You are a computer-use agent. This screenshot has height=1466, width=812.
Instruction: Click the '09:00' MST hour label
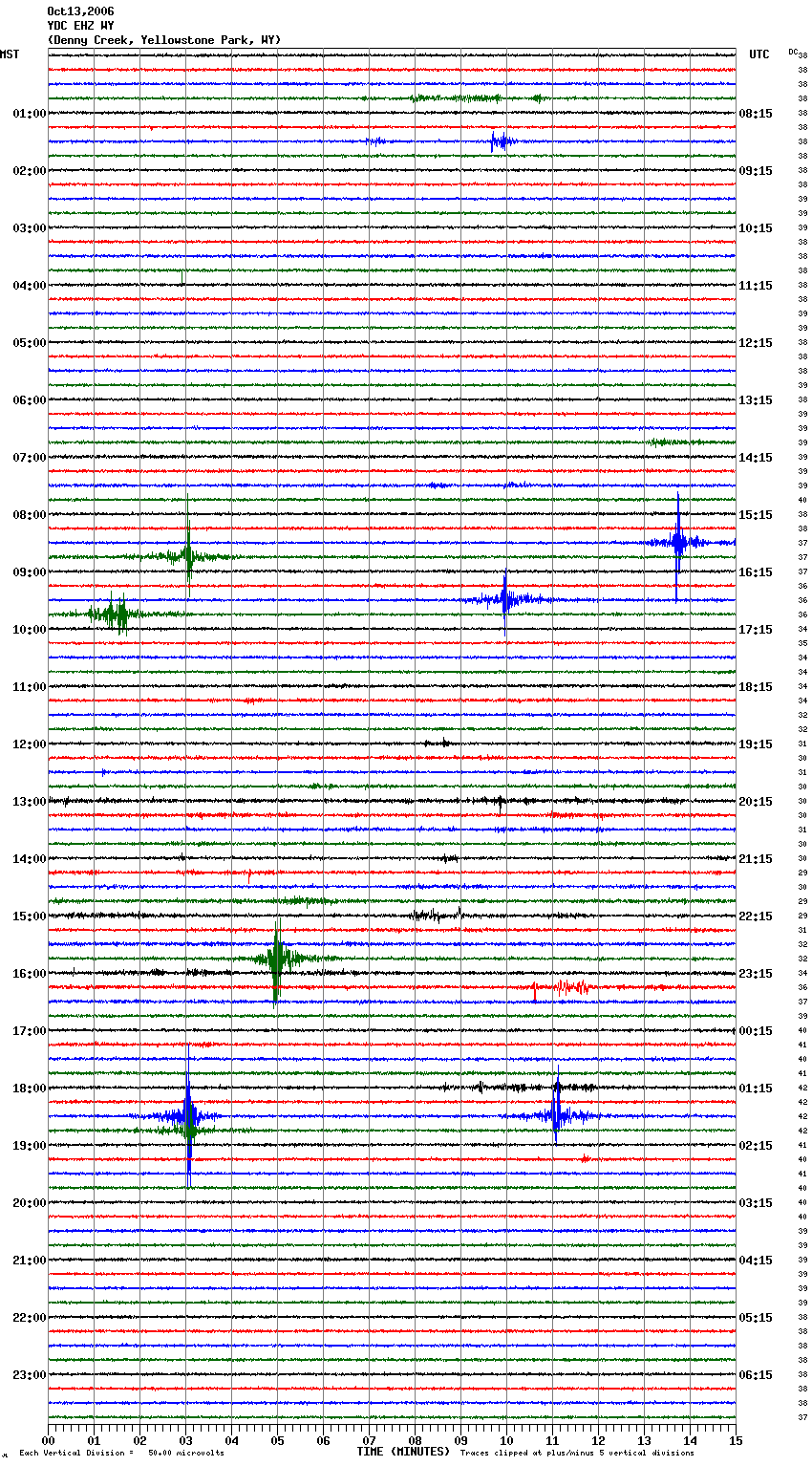(30, 572)
